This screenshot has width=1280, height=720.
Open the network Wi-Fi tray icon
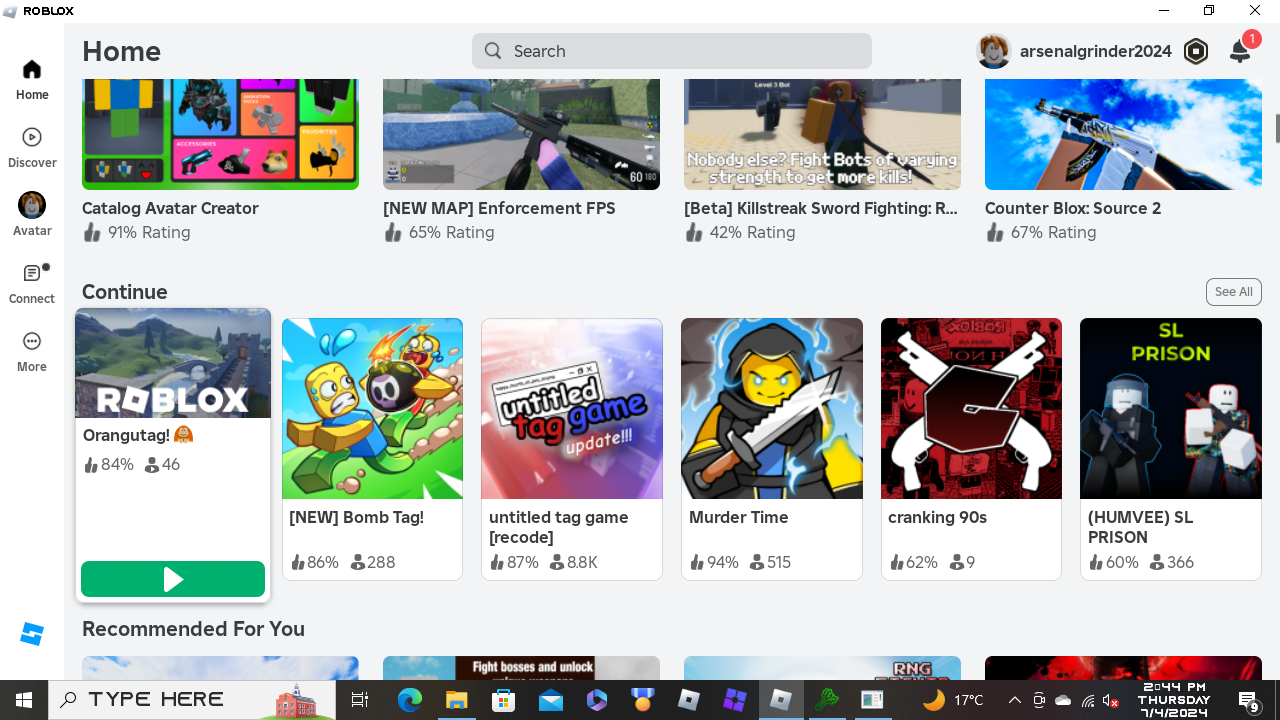point(1088,700)
